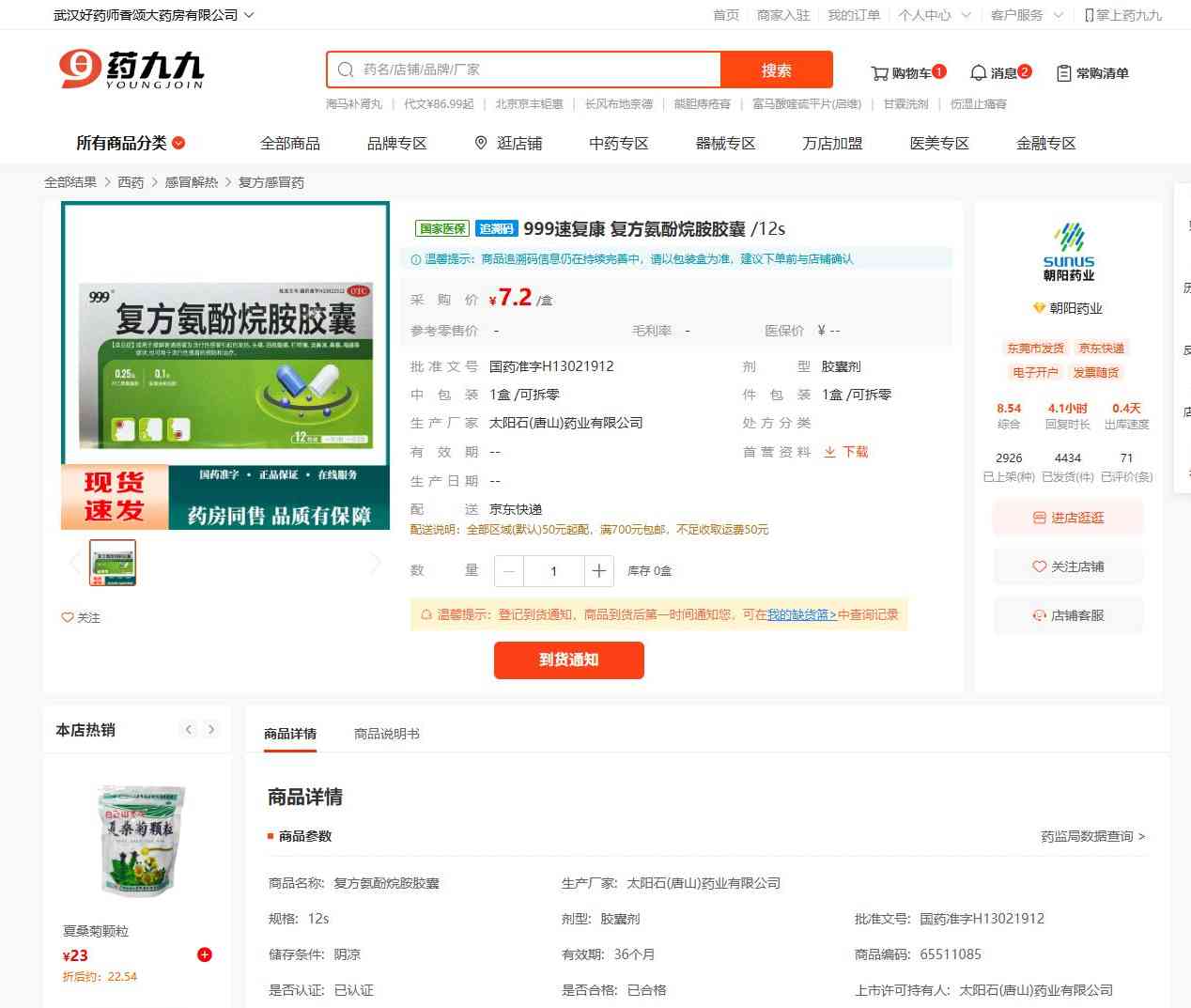Toggle the 关注 heart under product image

[81, 618]
